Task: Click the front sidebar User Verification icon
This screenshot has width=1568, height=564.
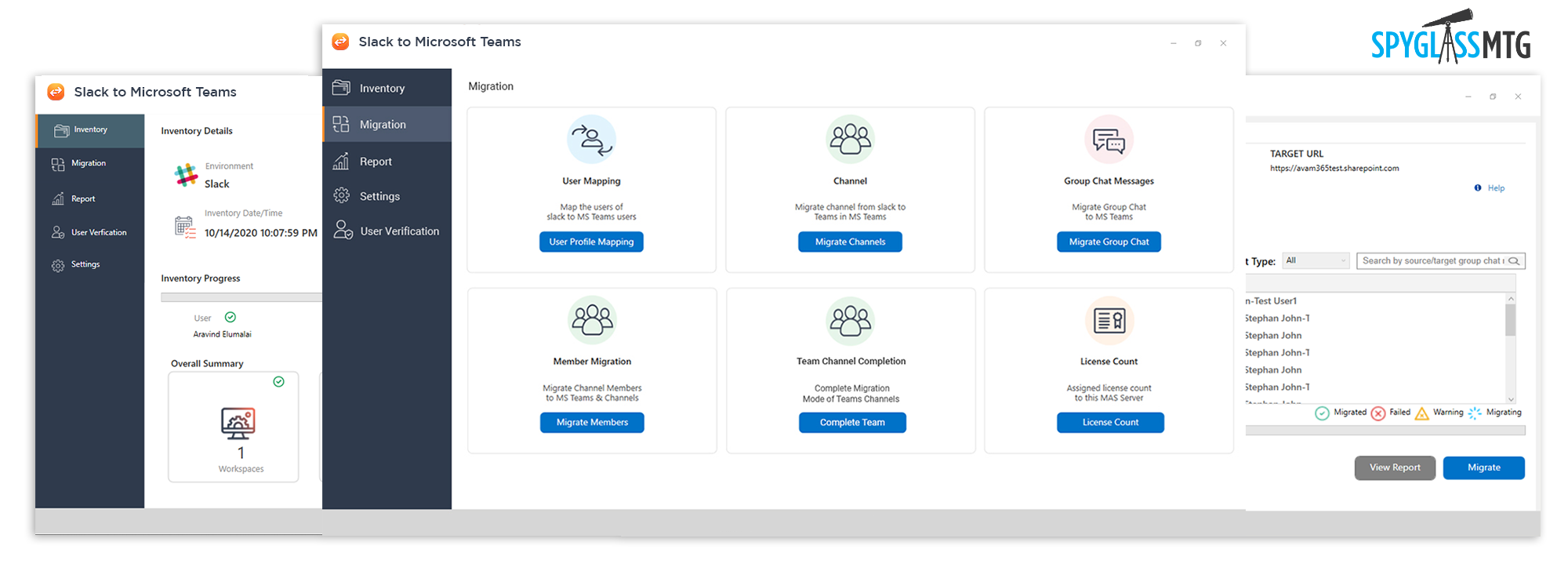Action: tap(343, 230)
